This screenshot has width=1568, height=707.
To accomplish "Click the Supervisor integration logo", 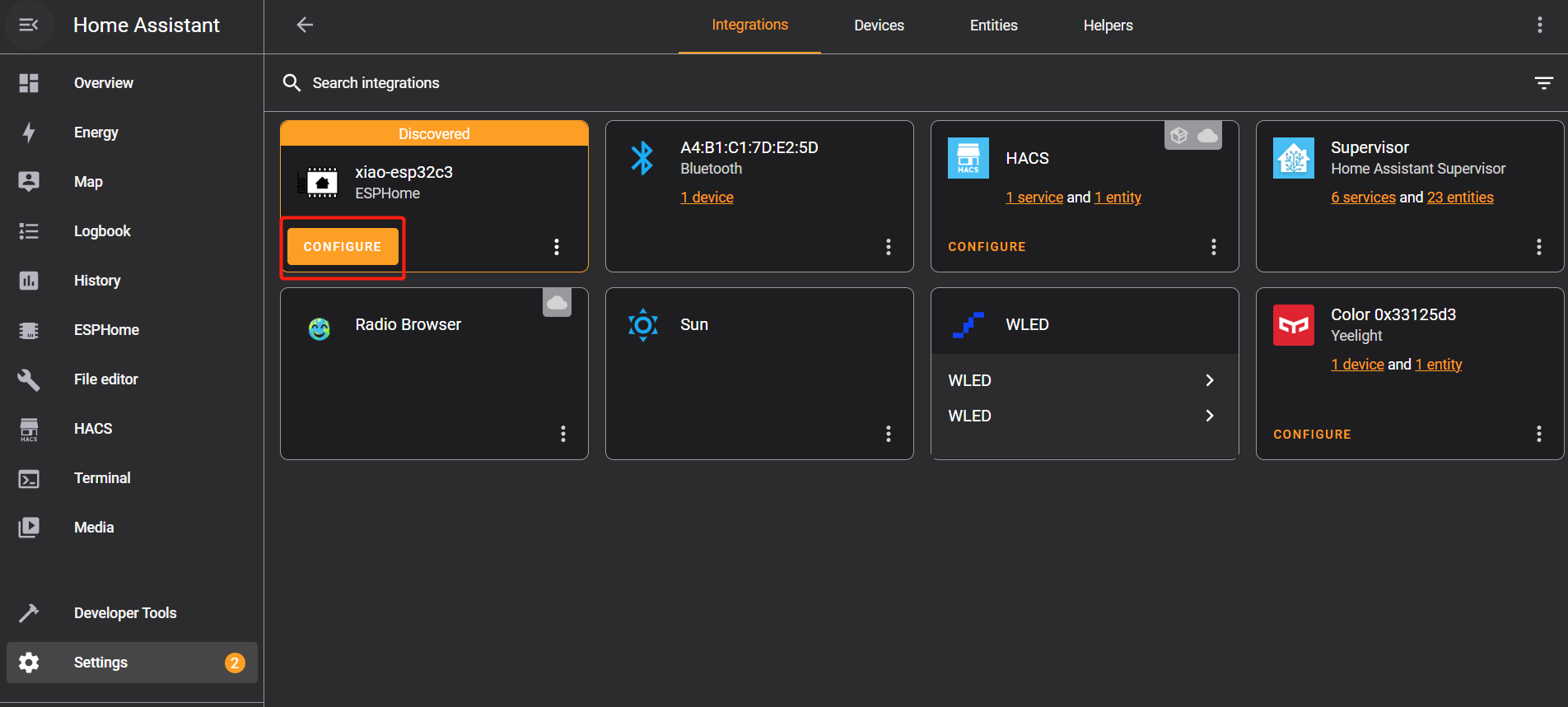I will coord(1294,158).
